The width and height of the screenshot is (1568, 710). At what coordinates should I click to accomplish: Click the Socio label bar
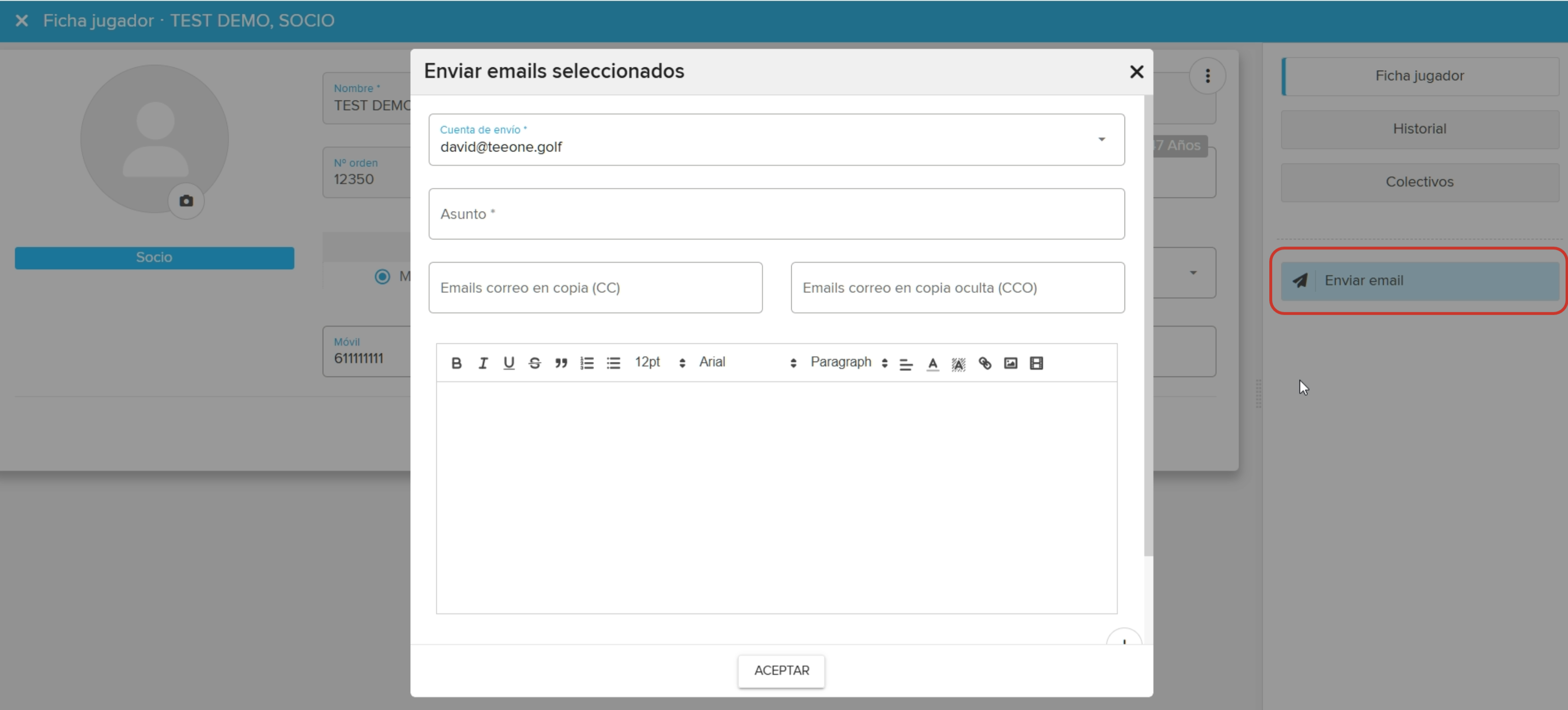click(154, 257)
